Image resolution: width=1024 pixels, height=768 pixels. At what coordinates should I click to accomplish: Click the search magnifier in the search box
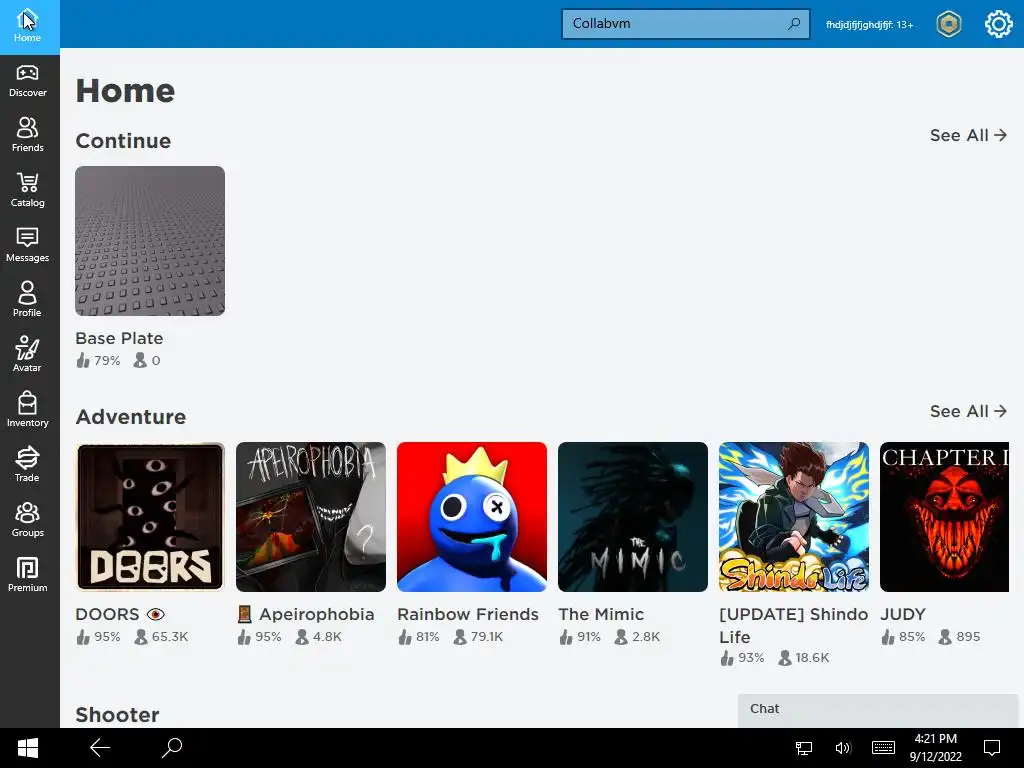coord(793,24)
